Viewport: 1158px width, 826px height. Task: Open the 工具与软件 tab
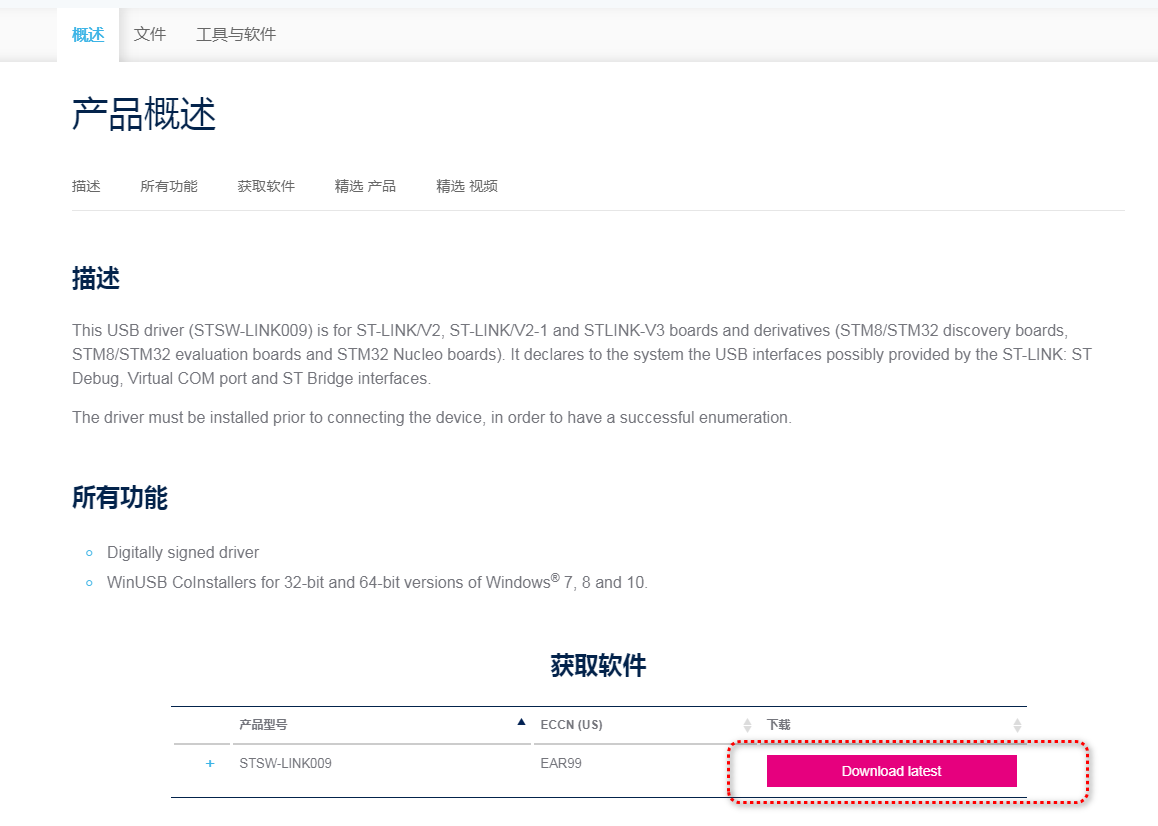[x=236, y=35]
